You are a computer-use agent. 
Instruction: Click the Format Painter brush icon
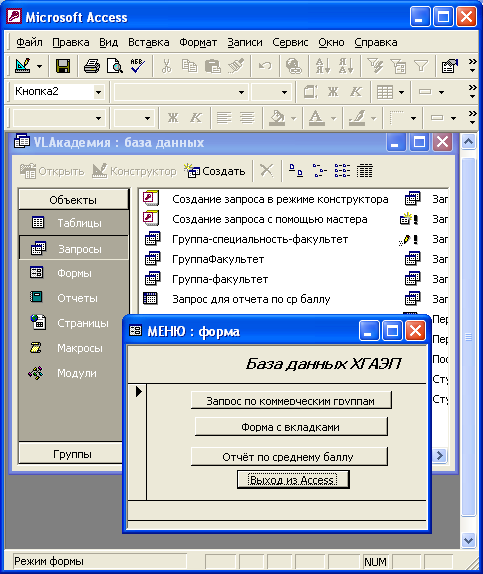[x=236, y=66]
